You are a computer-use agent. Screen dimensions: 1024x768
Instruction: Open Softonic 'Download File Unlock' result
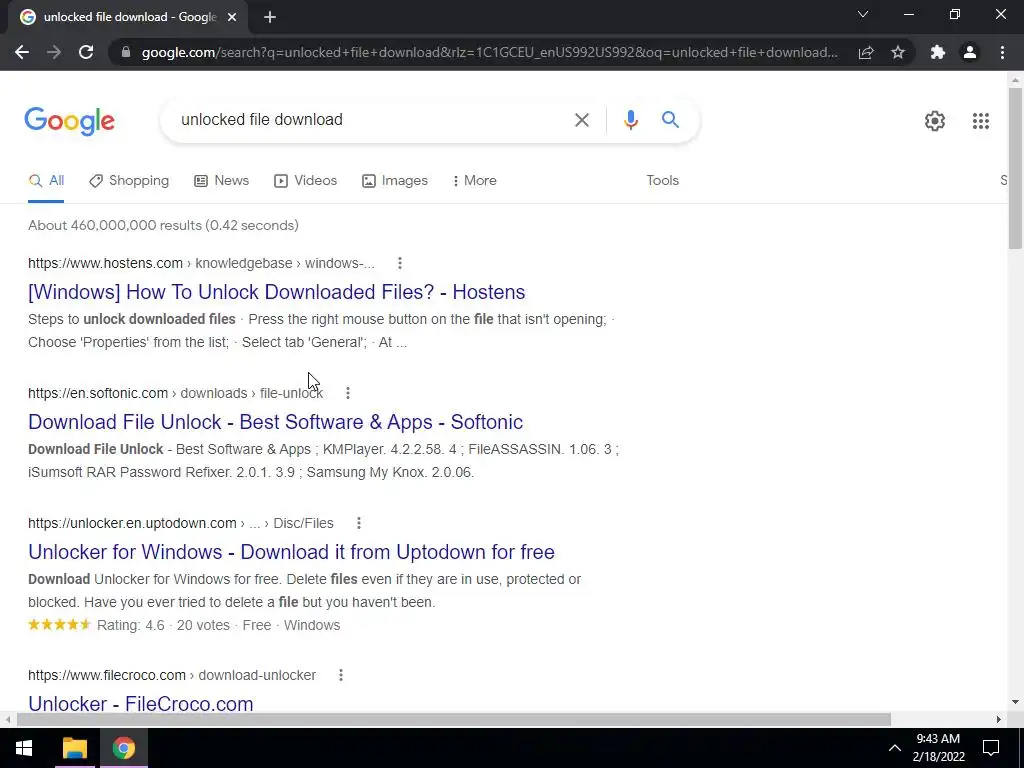(275, 422)
